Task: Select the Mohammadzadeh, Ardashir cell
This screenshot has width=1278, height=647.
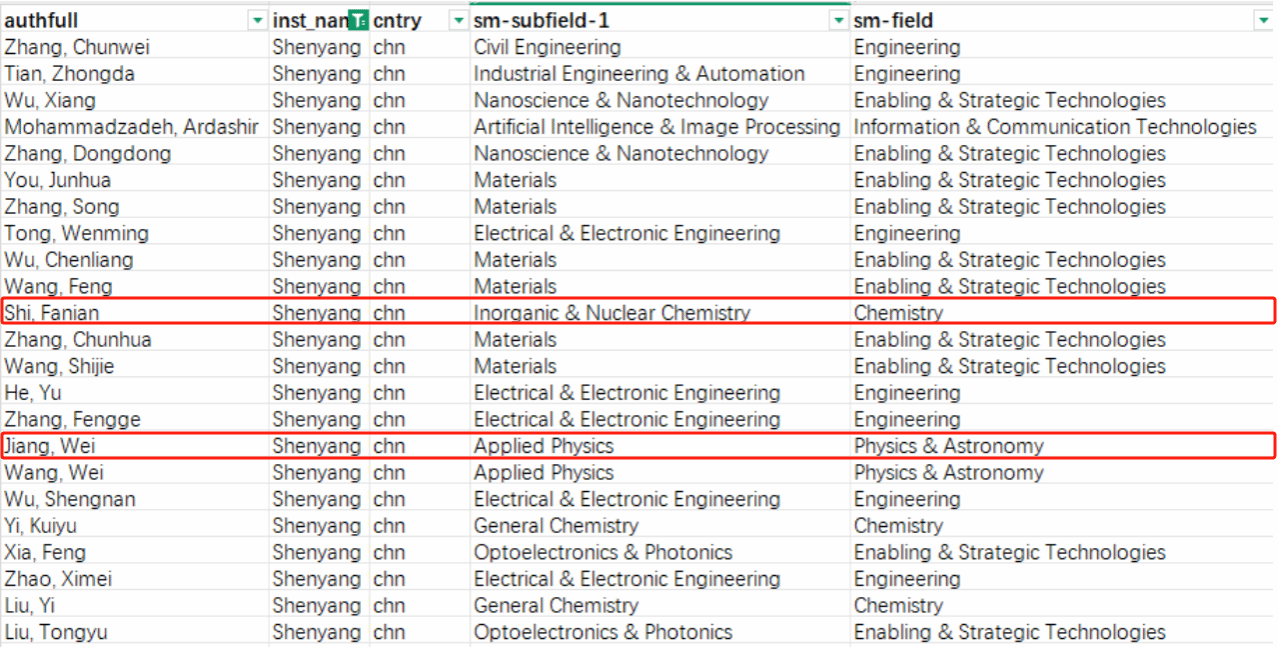Action: [x=131, y=127]
